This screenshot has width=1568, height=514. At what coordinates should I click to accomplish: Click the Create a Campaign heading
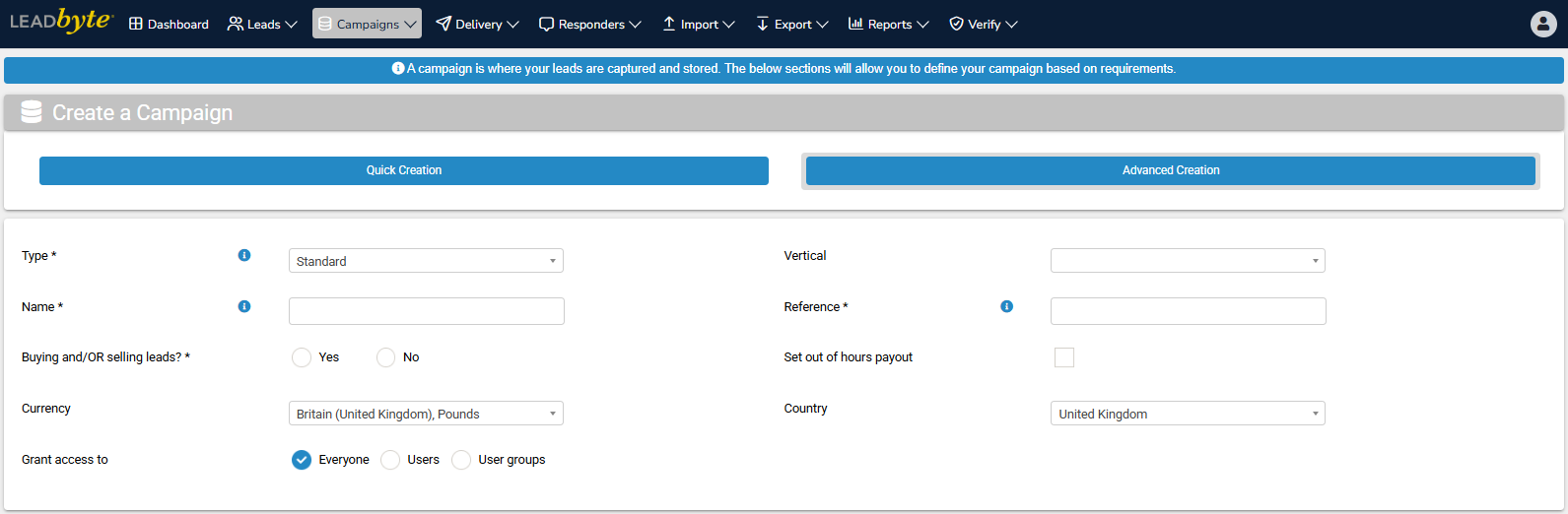(x=142, y=112)
